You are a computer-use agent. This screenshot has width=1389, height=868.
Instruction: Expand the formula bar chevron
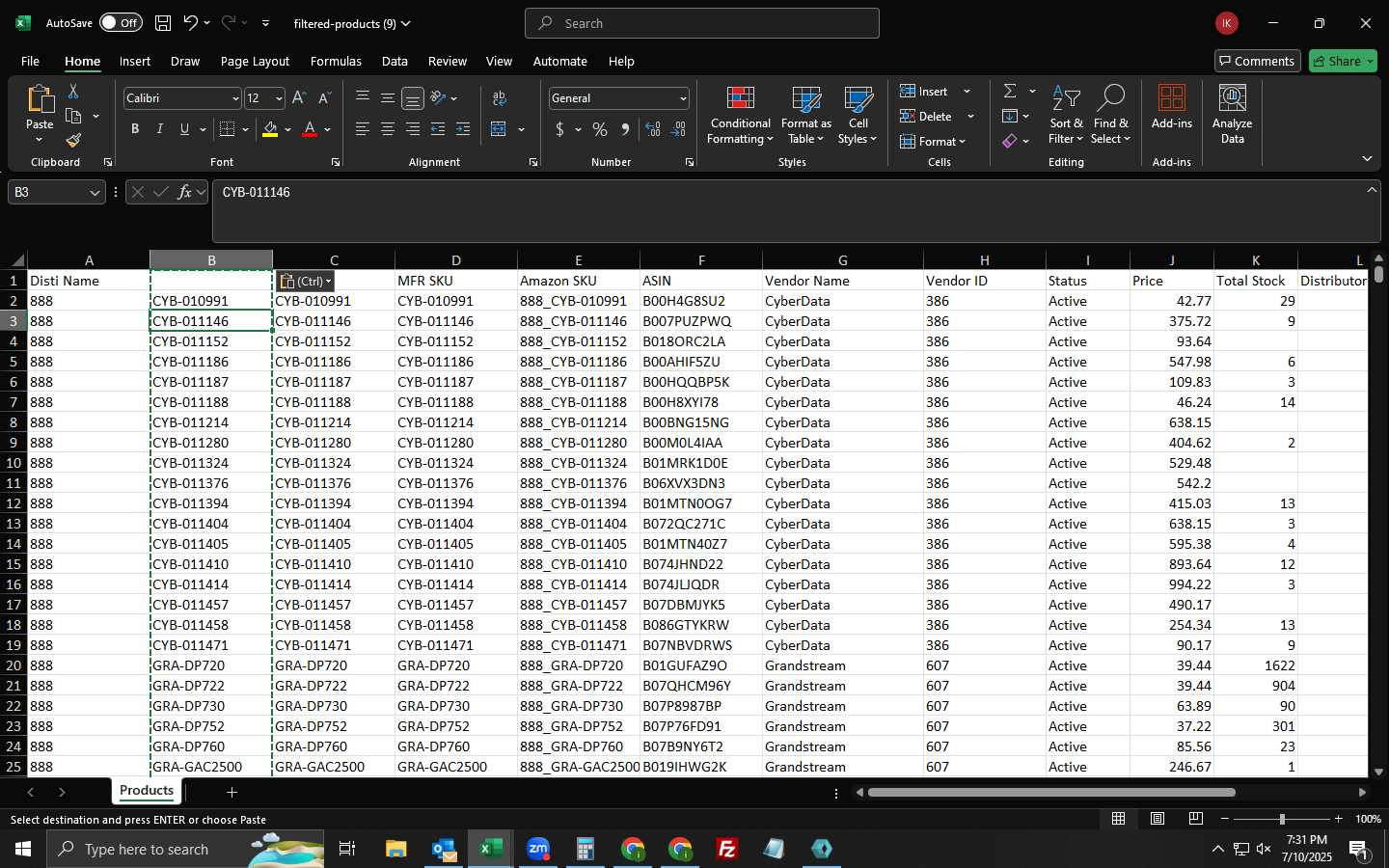click(1372, 190)
